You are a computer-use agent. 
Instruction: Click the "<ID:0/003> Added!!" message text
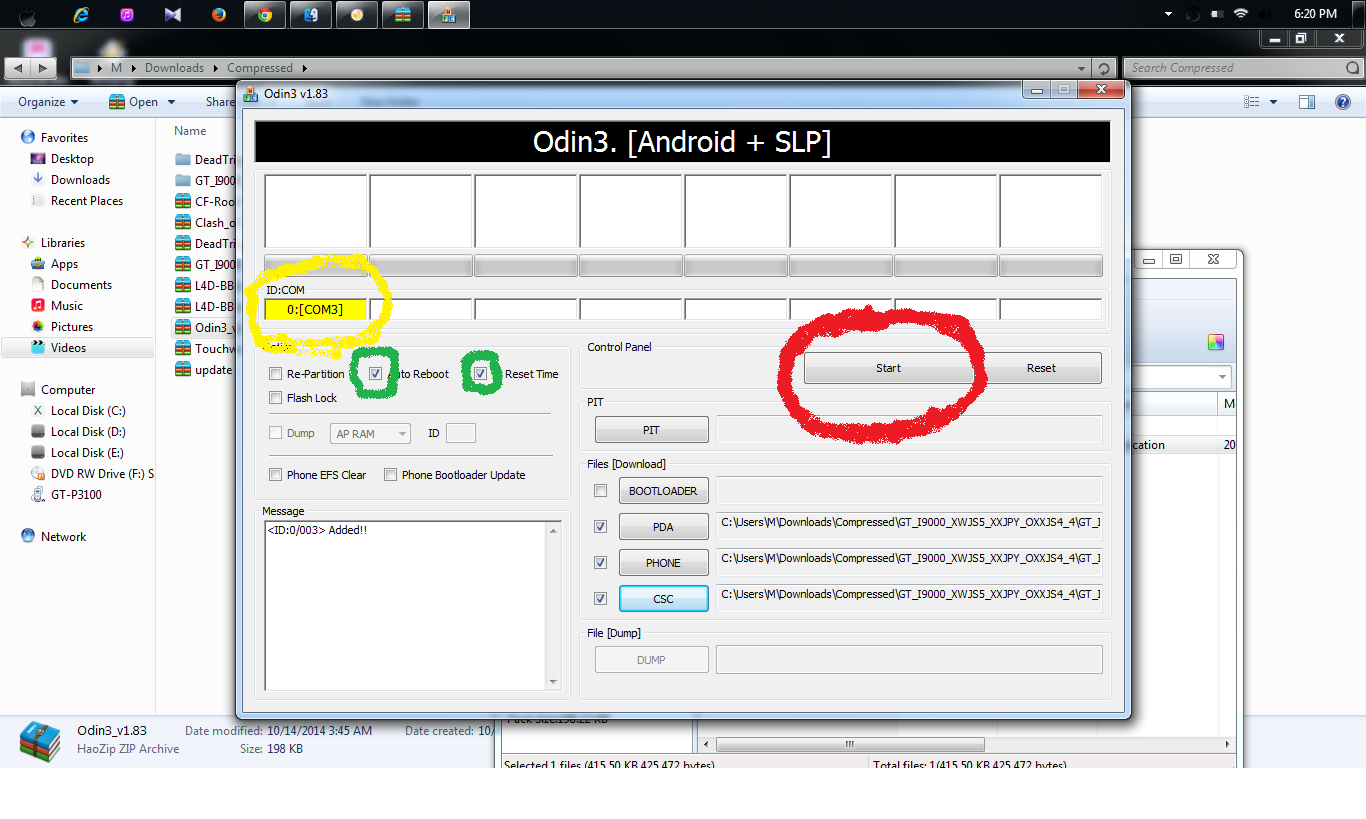[x=317, y=529]
